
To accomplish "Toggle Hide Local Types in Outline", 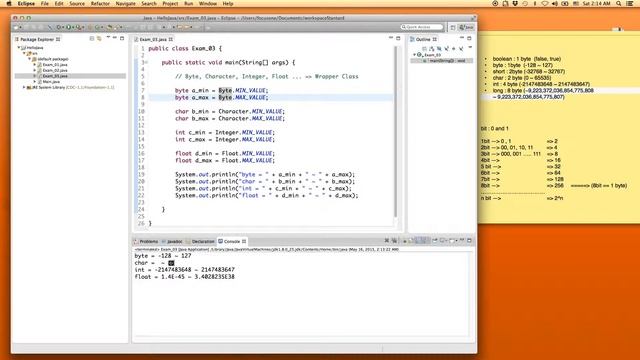I will (461, 49).
